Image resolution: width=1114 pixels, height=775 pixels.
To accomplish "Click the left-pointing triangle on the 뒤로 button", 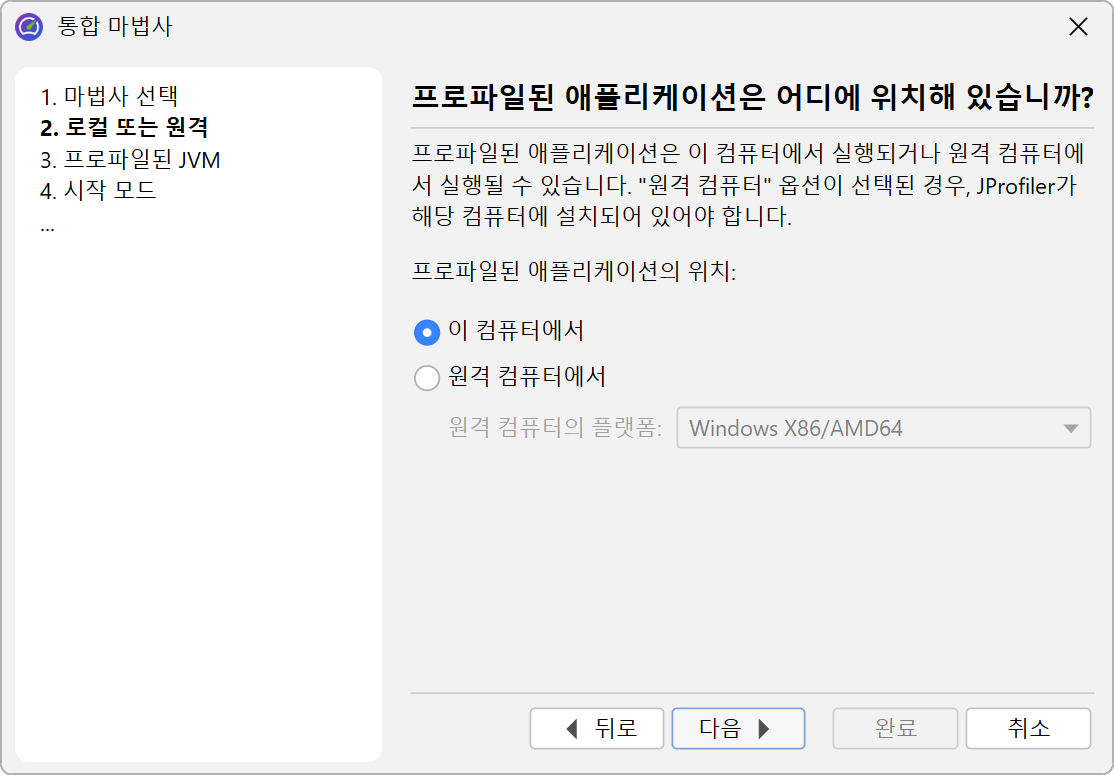I will click(x=571, y=729).
